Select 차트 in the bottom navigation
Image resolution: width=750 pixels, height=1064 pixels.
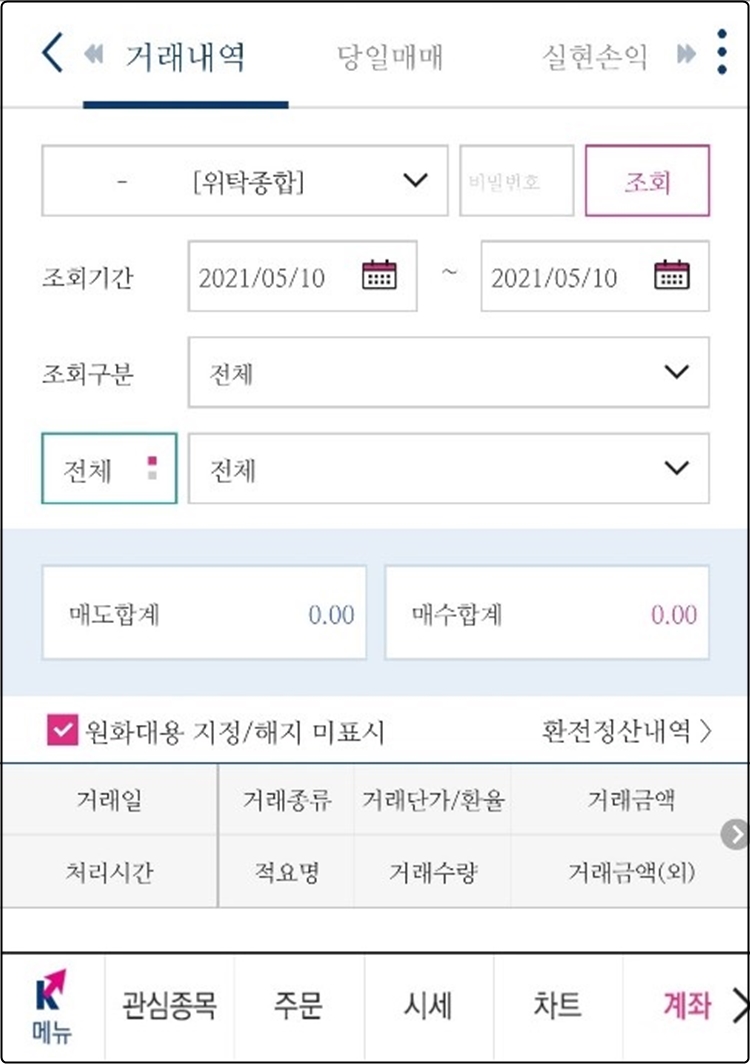[559, 1005]
